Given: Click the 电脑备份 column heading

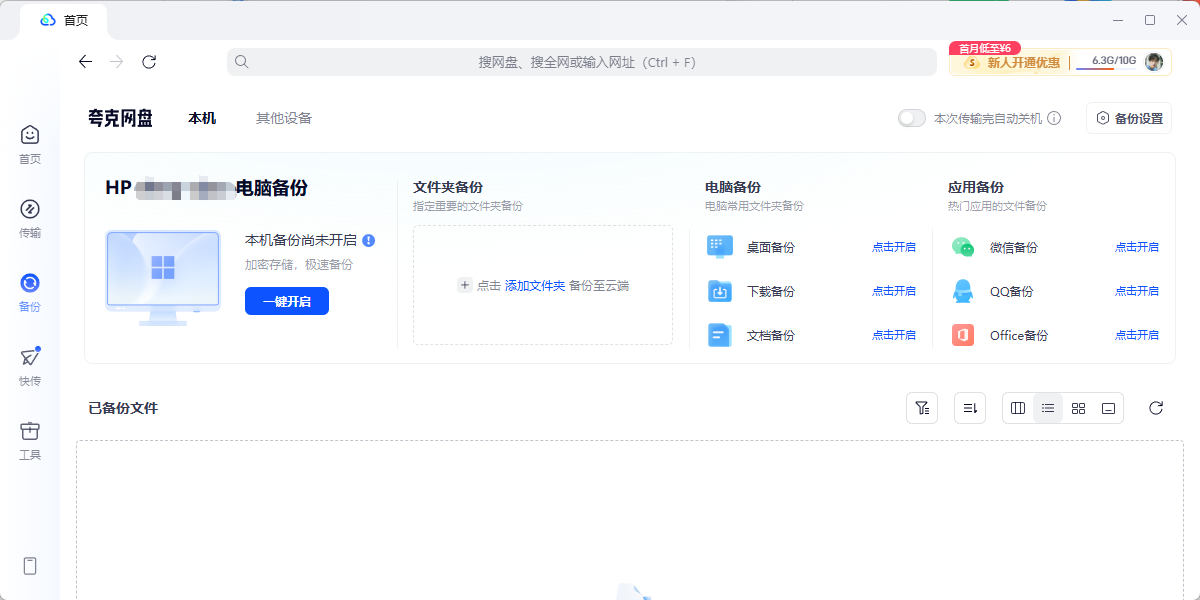Looking at the screenshot, I should coord(733,187).
